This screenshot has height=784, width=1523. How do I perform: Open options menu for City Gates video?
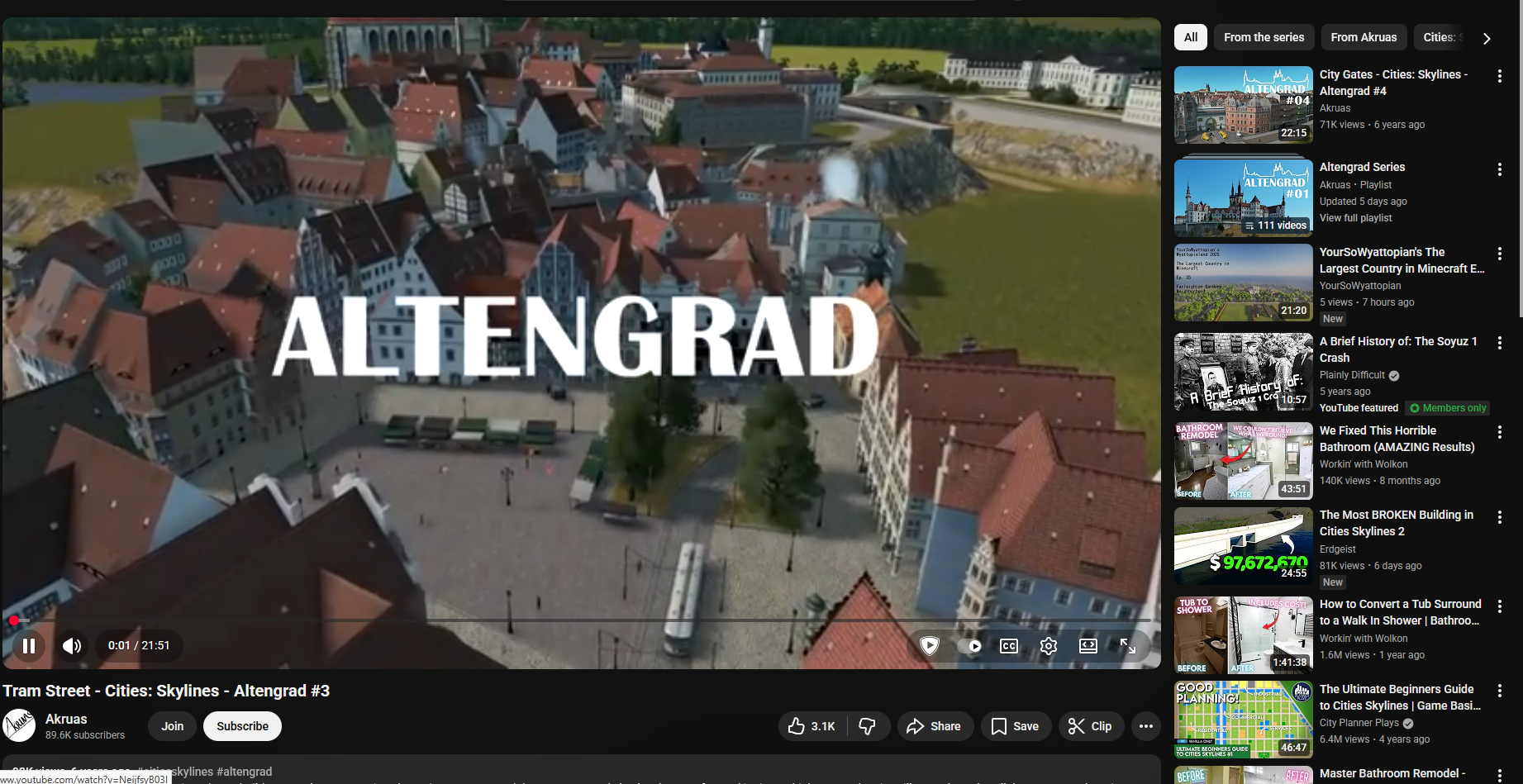click(x=1500, y=76)
